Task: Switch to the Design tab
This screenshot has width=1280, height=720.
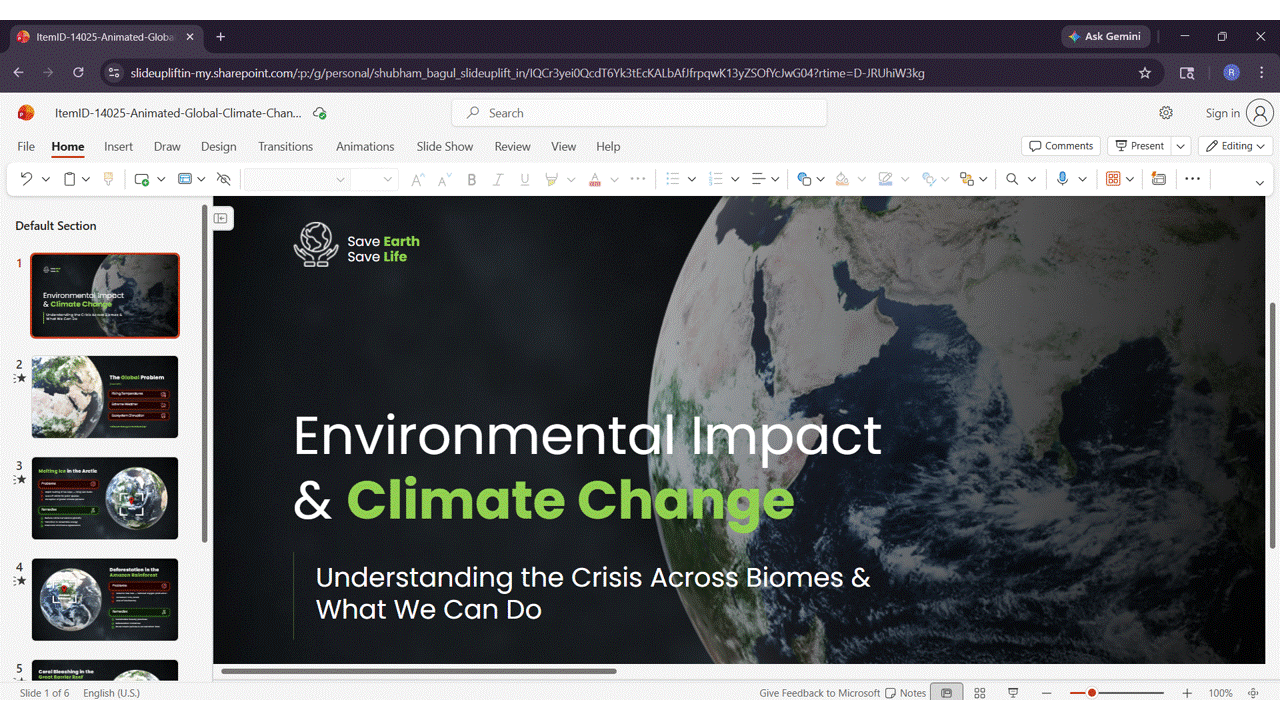Action: tap(218, 146)
